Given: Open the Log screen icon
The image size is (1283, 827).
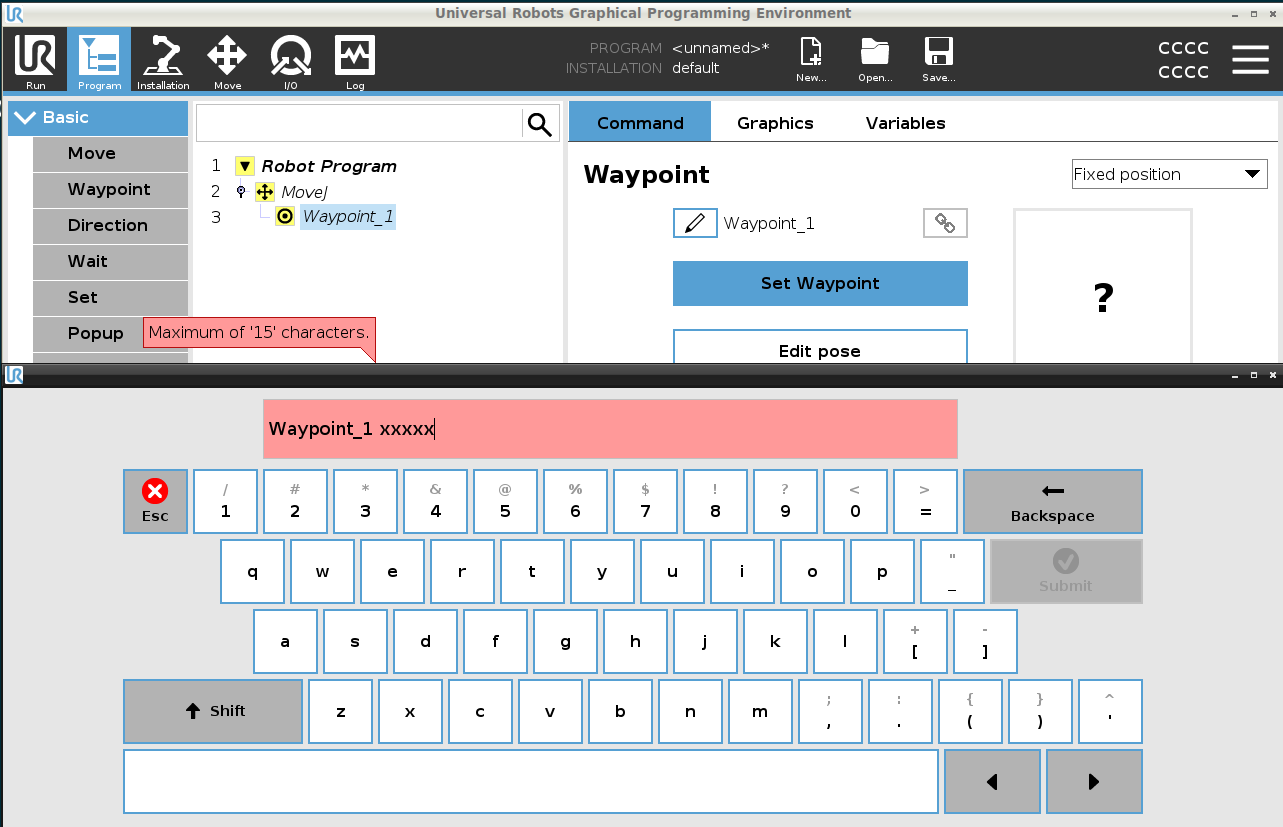Looking at the screenshot, I should [x=355, y=59].
